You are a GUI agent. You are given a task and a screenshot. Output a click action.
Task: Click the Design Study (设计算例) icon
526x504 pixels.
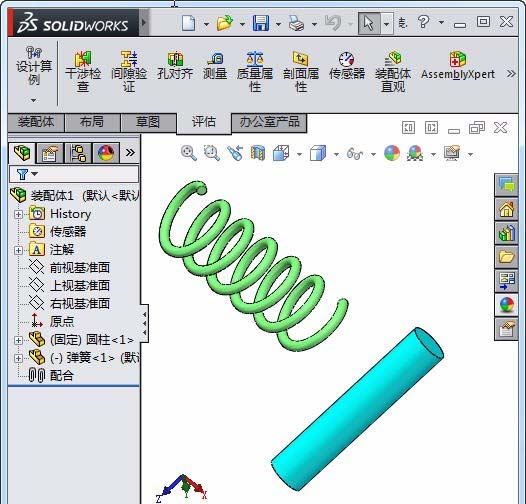point(34,66)
